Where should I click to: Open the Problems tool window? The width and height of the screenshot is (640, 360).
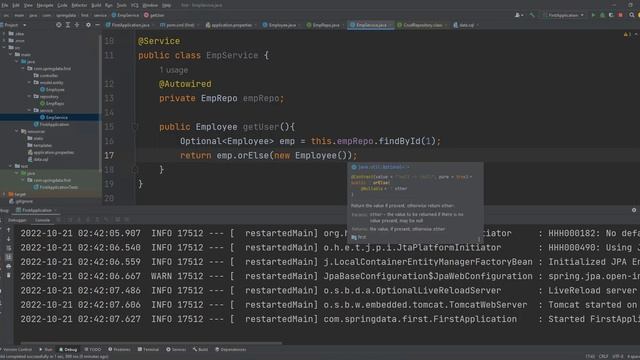point(119,350)
